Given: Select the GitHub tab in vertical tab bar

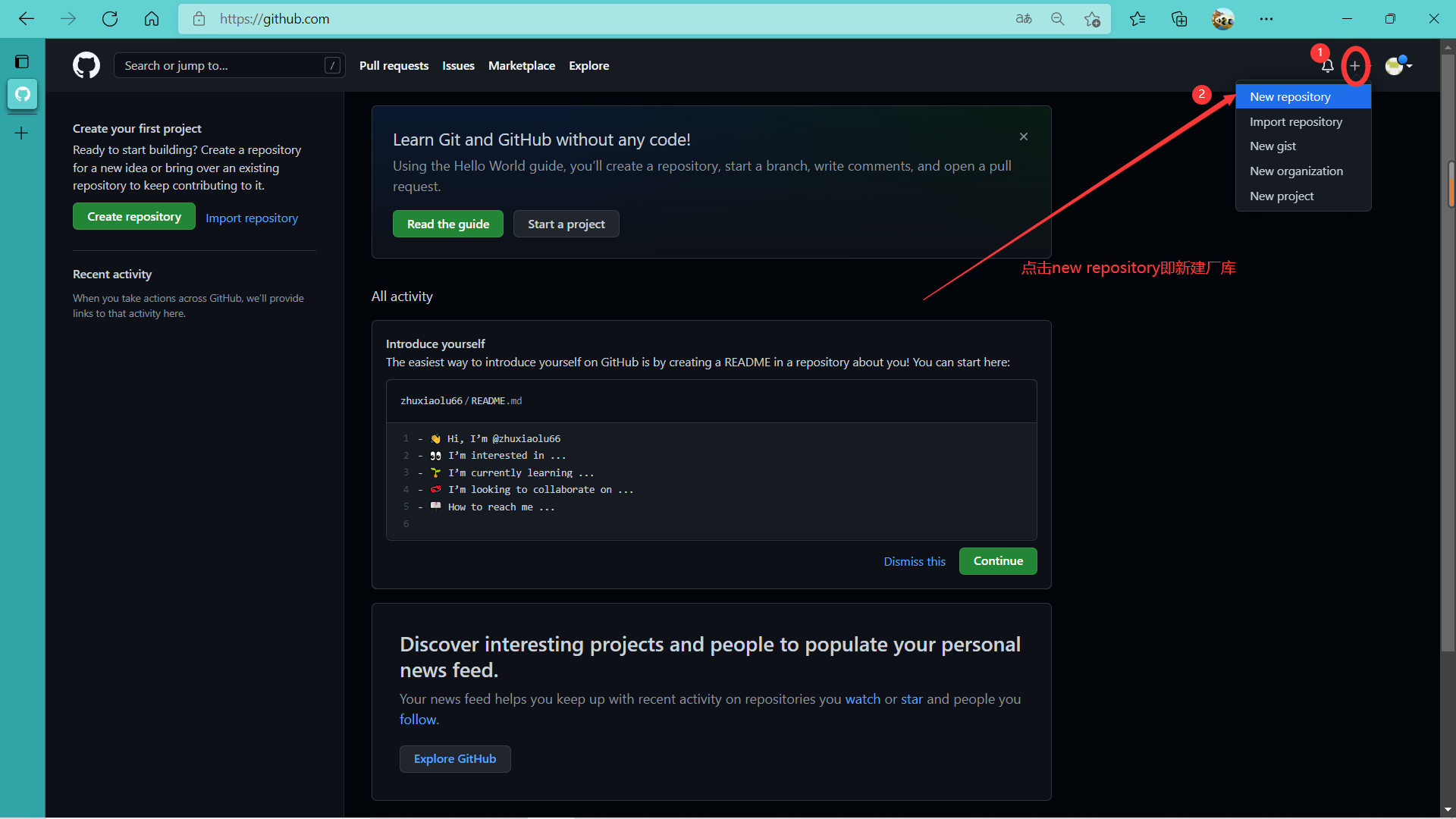Looking at the screenshot, I should (22, 95).
